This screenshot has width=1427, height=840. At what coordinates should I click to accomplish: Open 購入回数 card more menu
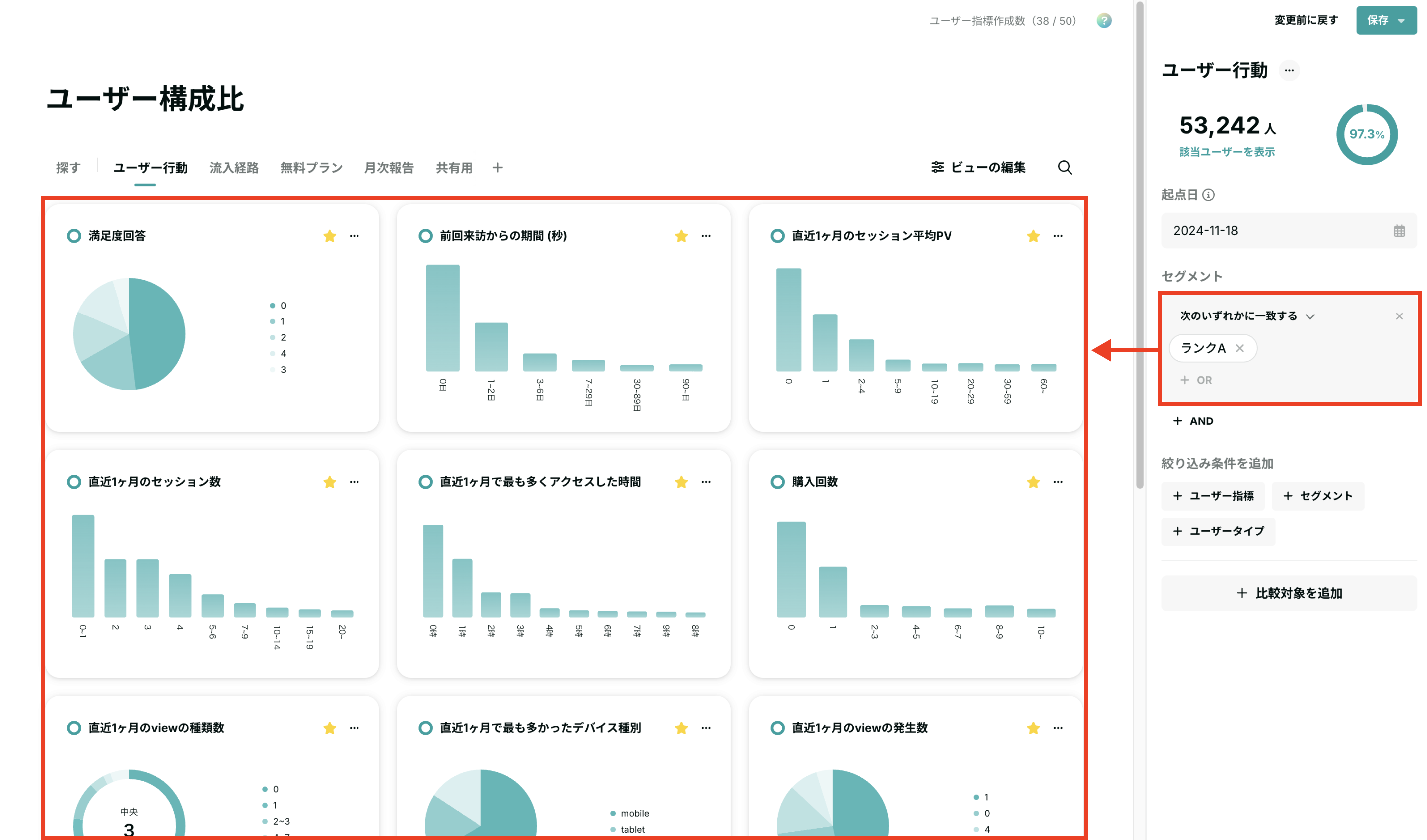point(1058,482)
